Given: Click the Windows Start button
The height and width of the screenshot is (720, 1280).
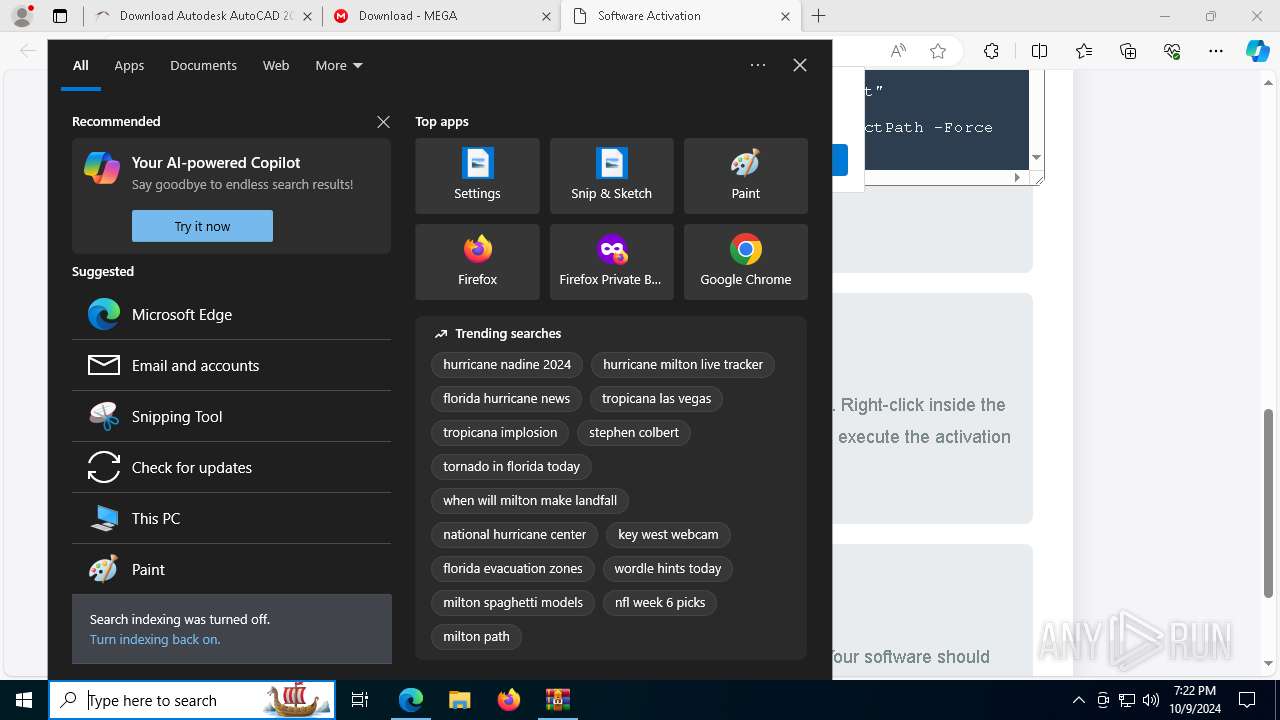Looking at the screenshot, I should [x=24, y=700].
